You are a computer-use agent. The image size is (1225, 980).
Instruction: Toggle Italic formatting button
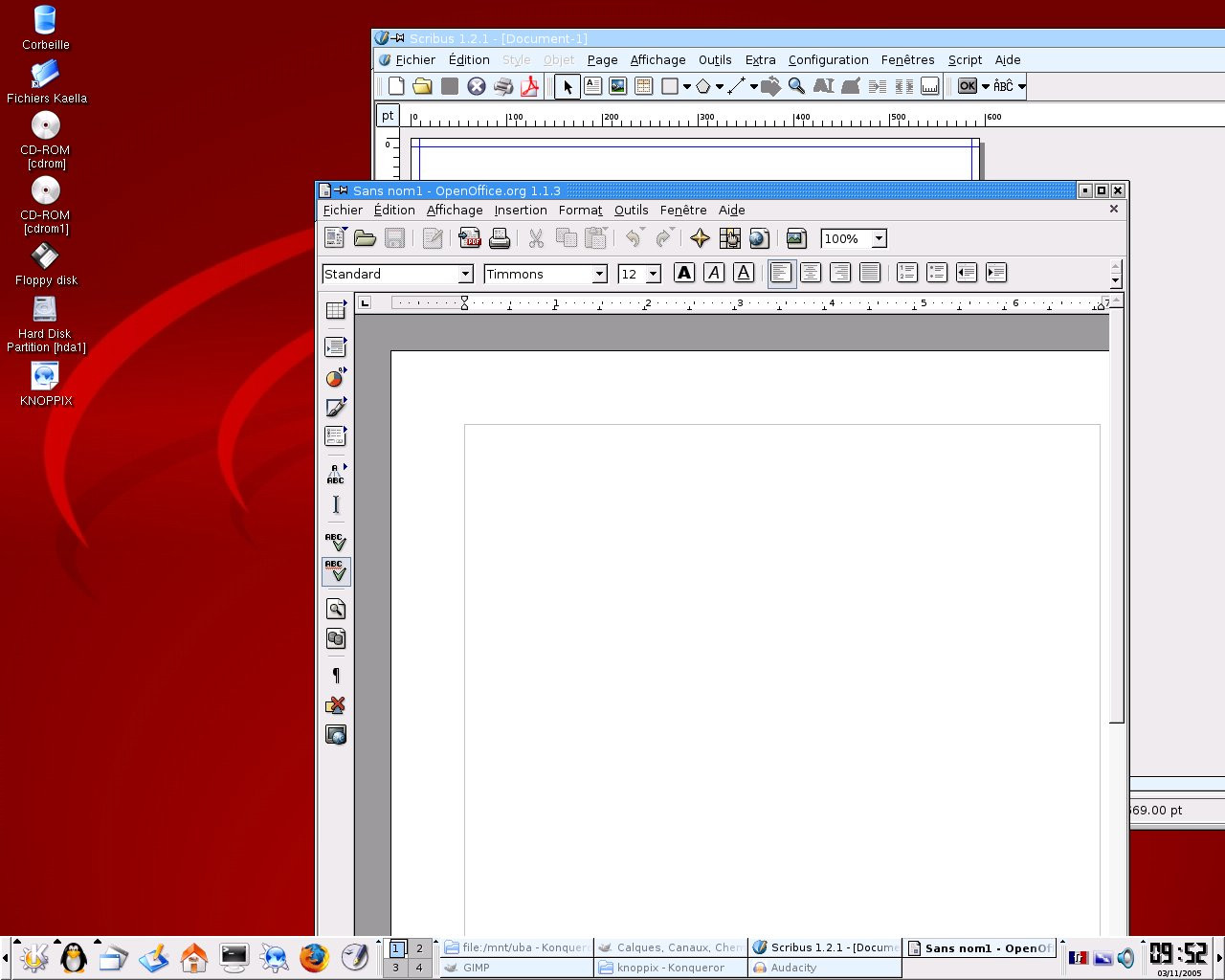pyautogui.click(x=714, y=273)
